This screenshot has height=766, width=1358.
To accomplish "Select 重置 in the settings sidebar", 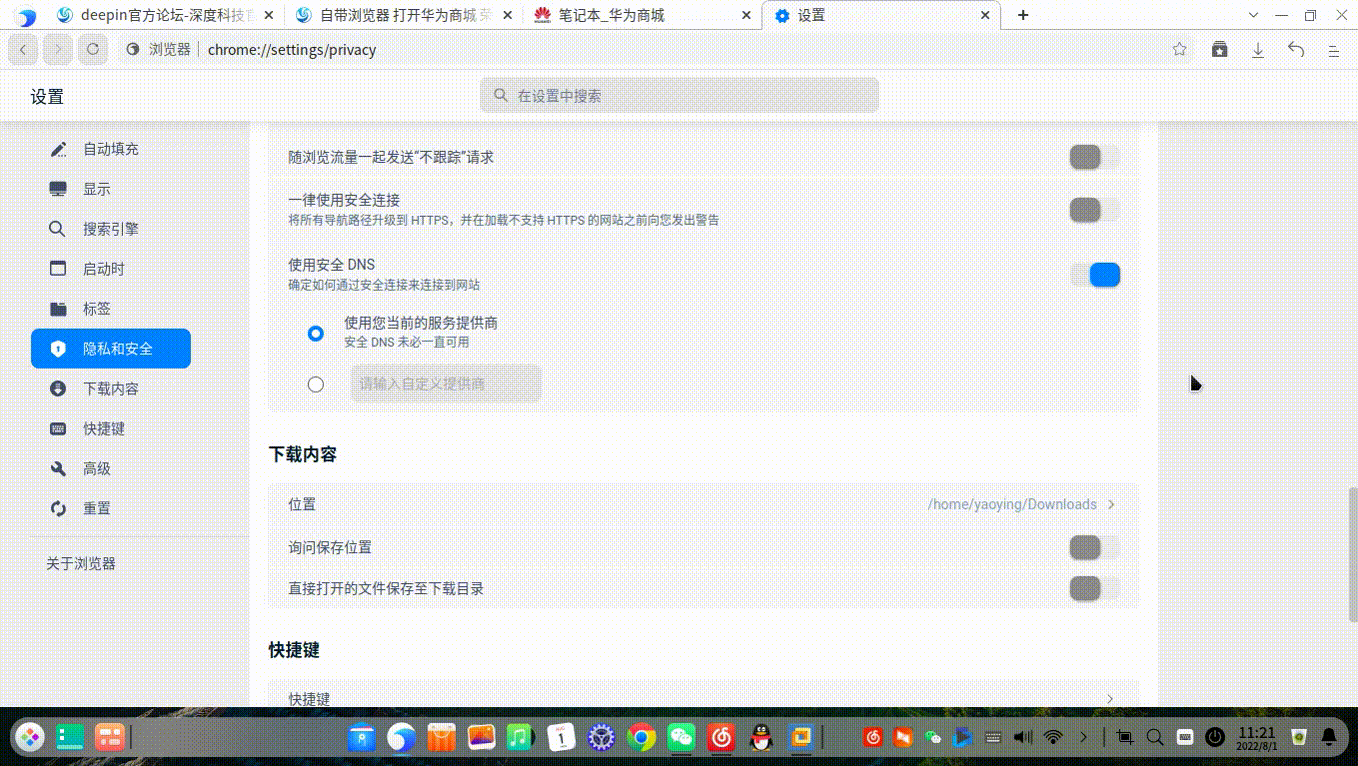I will coord(96,508).
